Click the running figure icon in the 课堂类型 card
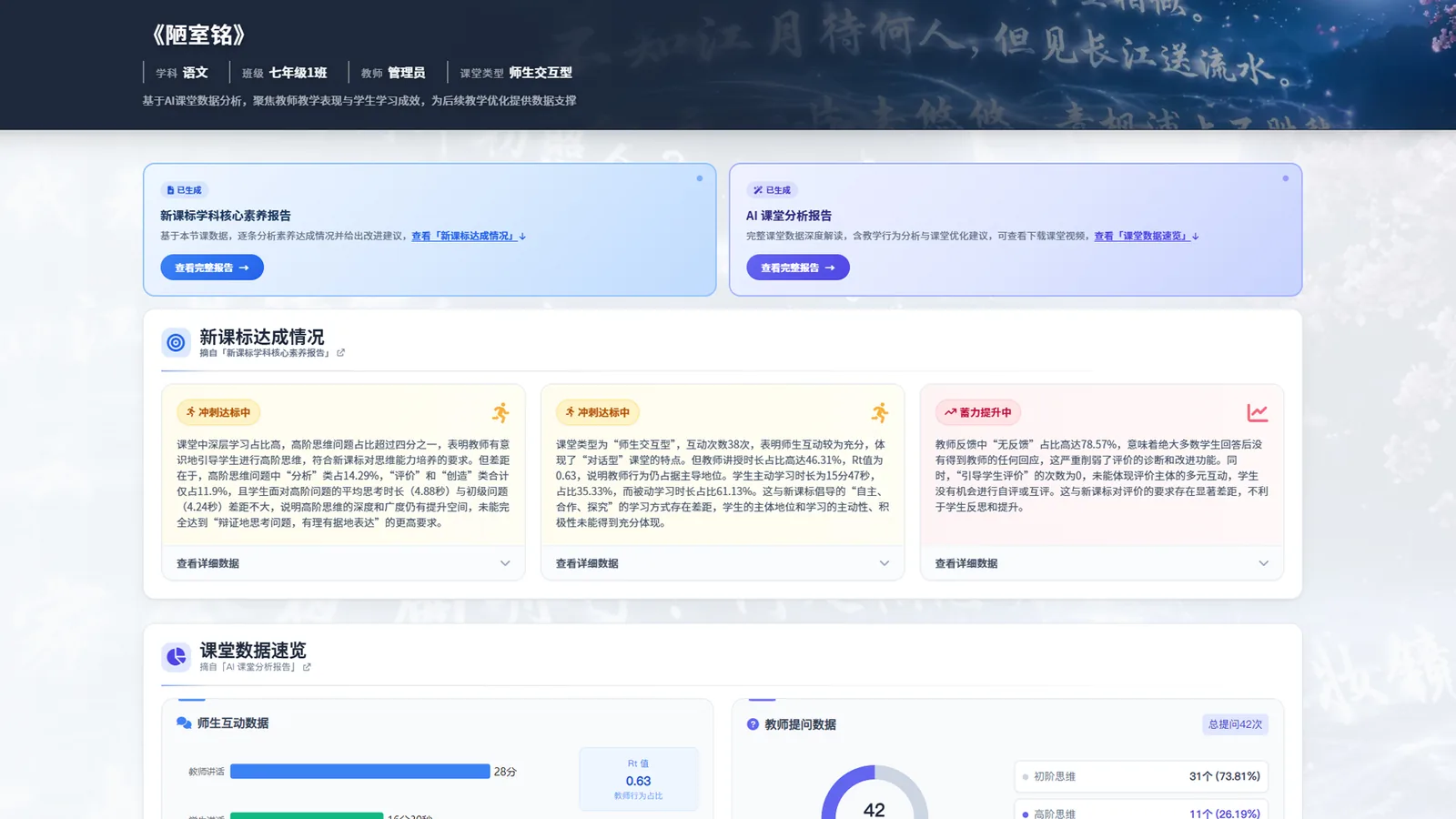Image resolution: width=1456 pixels, height=819 pixels. pyautogui.click(x=879, y=413)
